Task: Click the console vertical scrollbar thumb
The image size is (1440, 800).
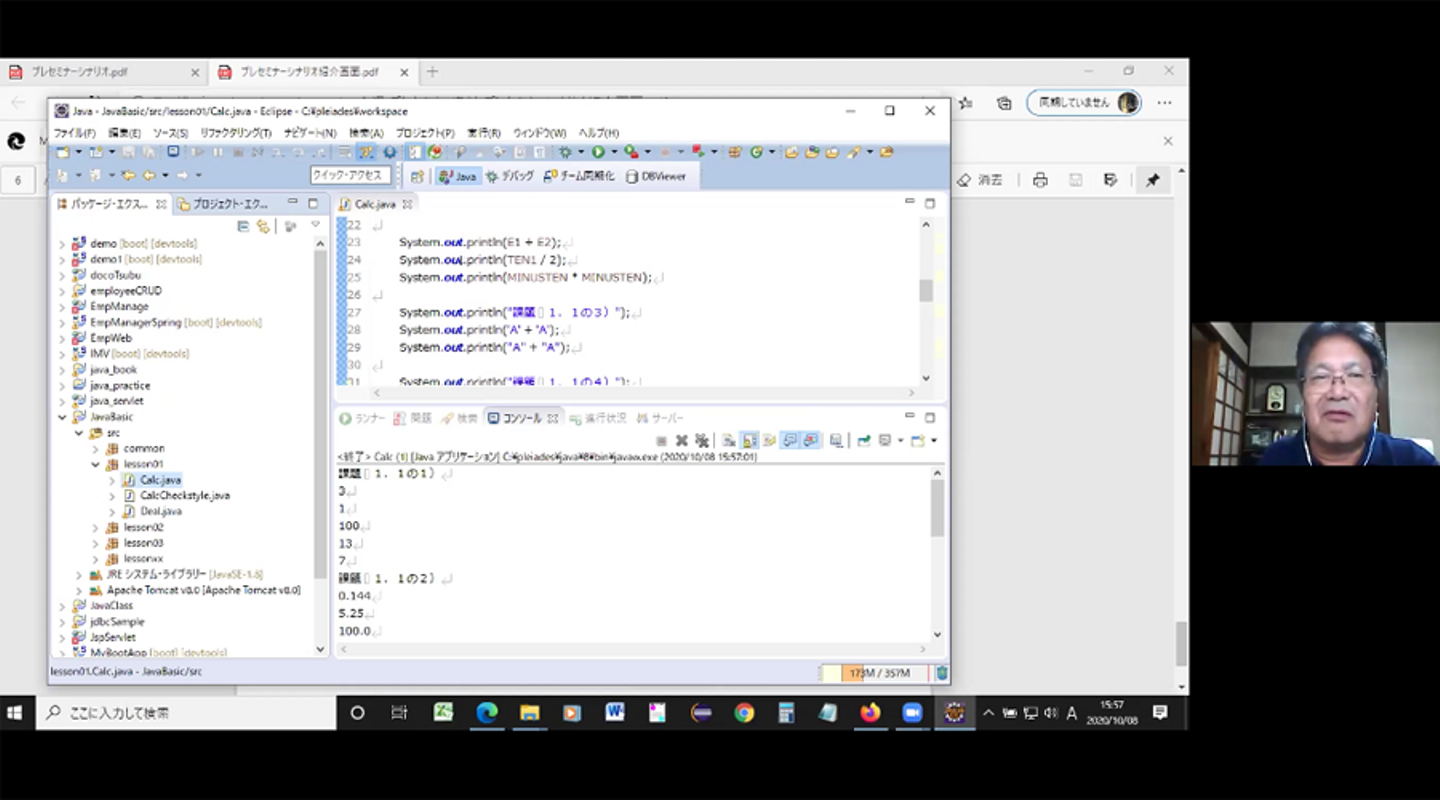Action: (x=937, y=508)
